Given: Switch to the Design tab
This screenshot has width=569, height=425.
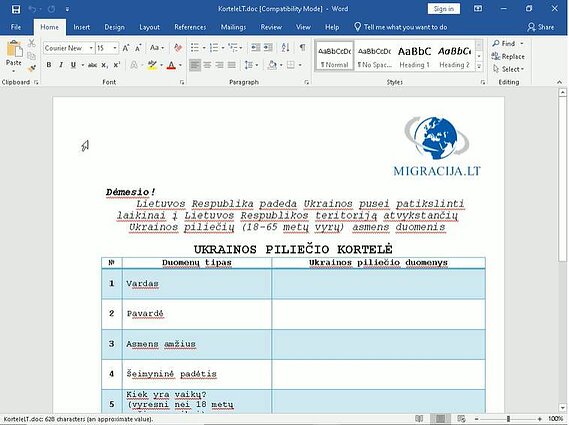Looking at the screenshot, I should pos(114,27).
